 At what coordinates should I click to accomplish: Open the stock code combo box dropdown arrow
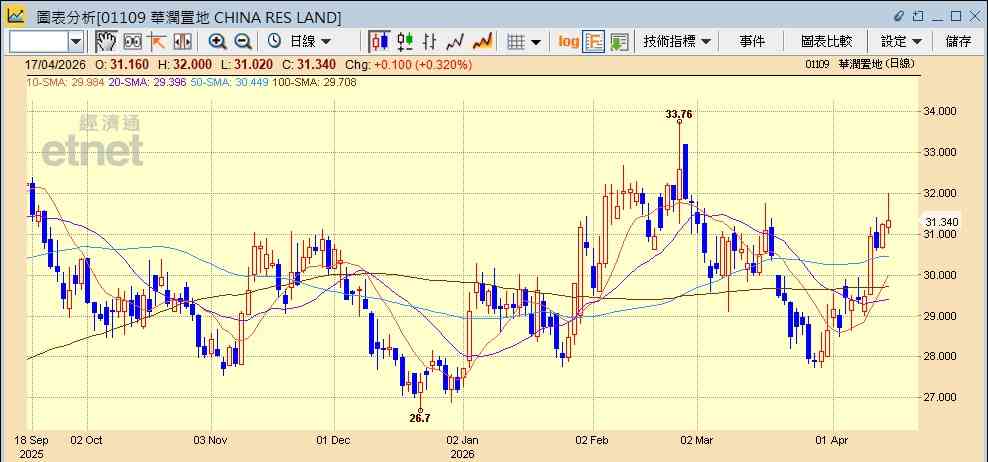(76, 42)
